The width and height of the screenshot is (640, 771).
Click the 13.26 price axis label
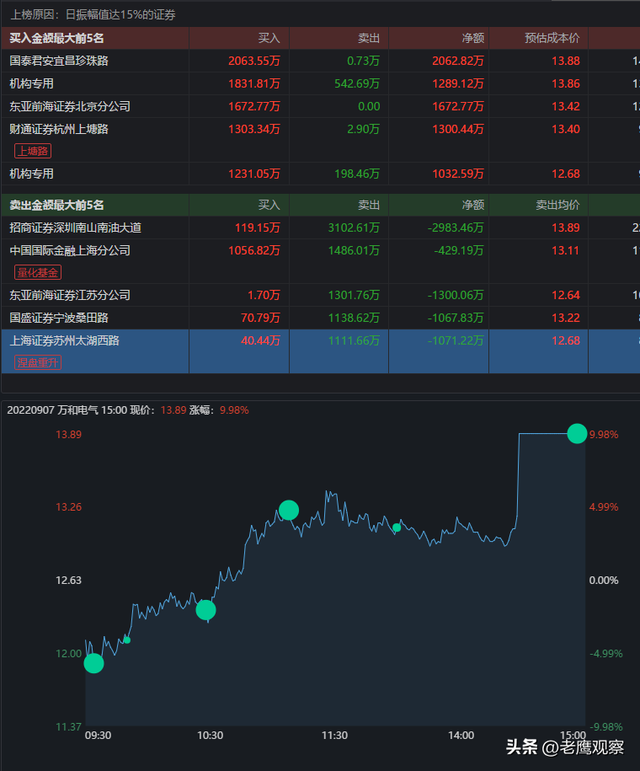pos(68,507)
